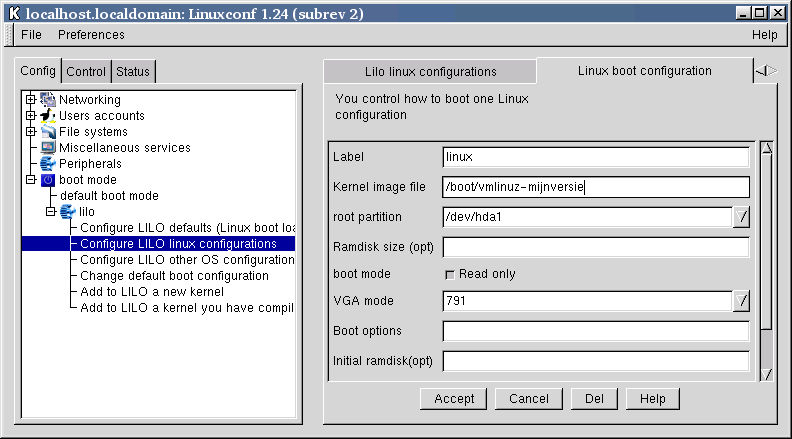Expand the File systems node
This screenshot has height=439, width=792.
[x=31, y=132]
